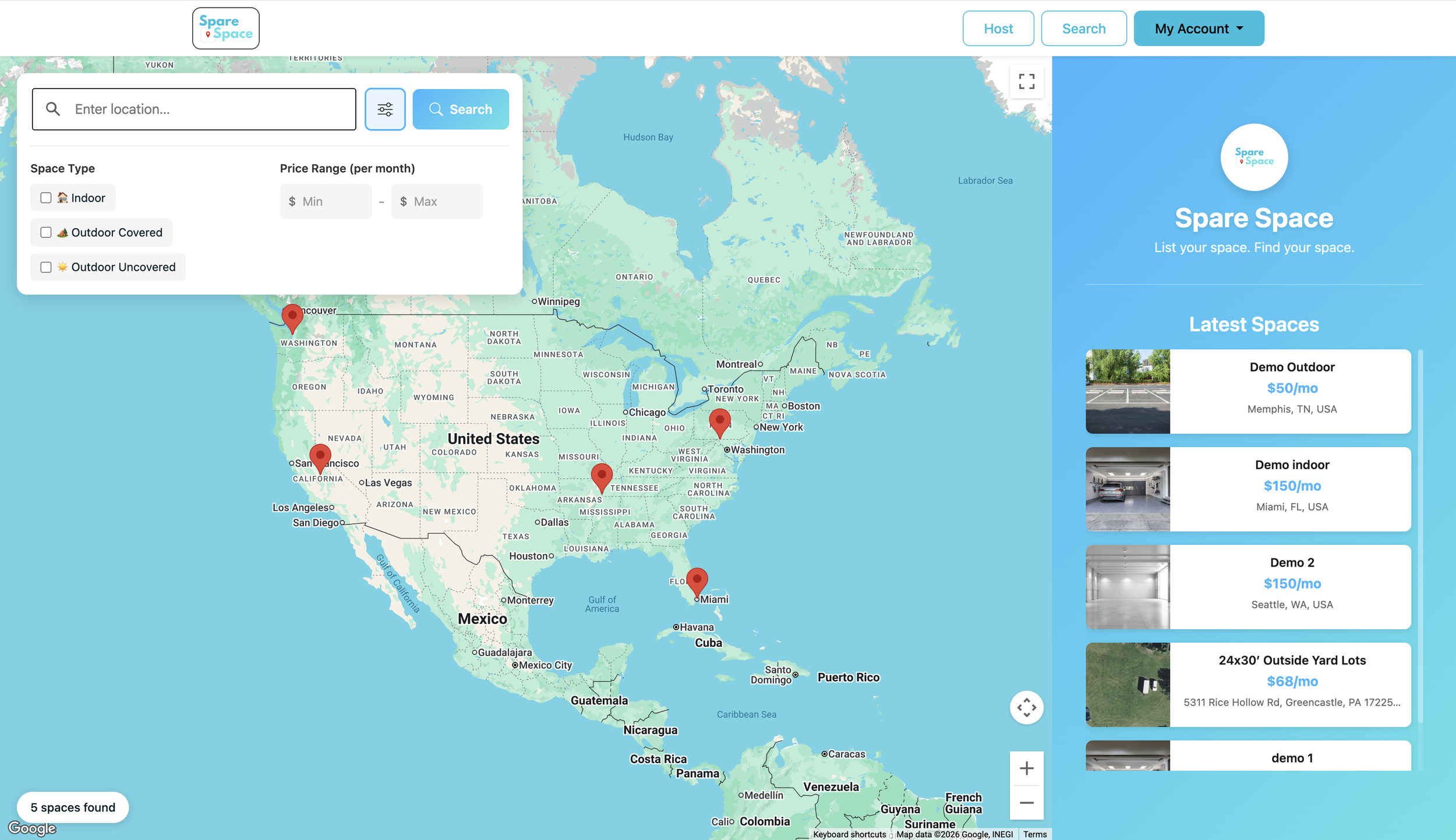Enable the Indoor space type checkbox
The height and width of the screenshot is (840, 1456).
click(x=46, y=198)
